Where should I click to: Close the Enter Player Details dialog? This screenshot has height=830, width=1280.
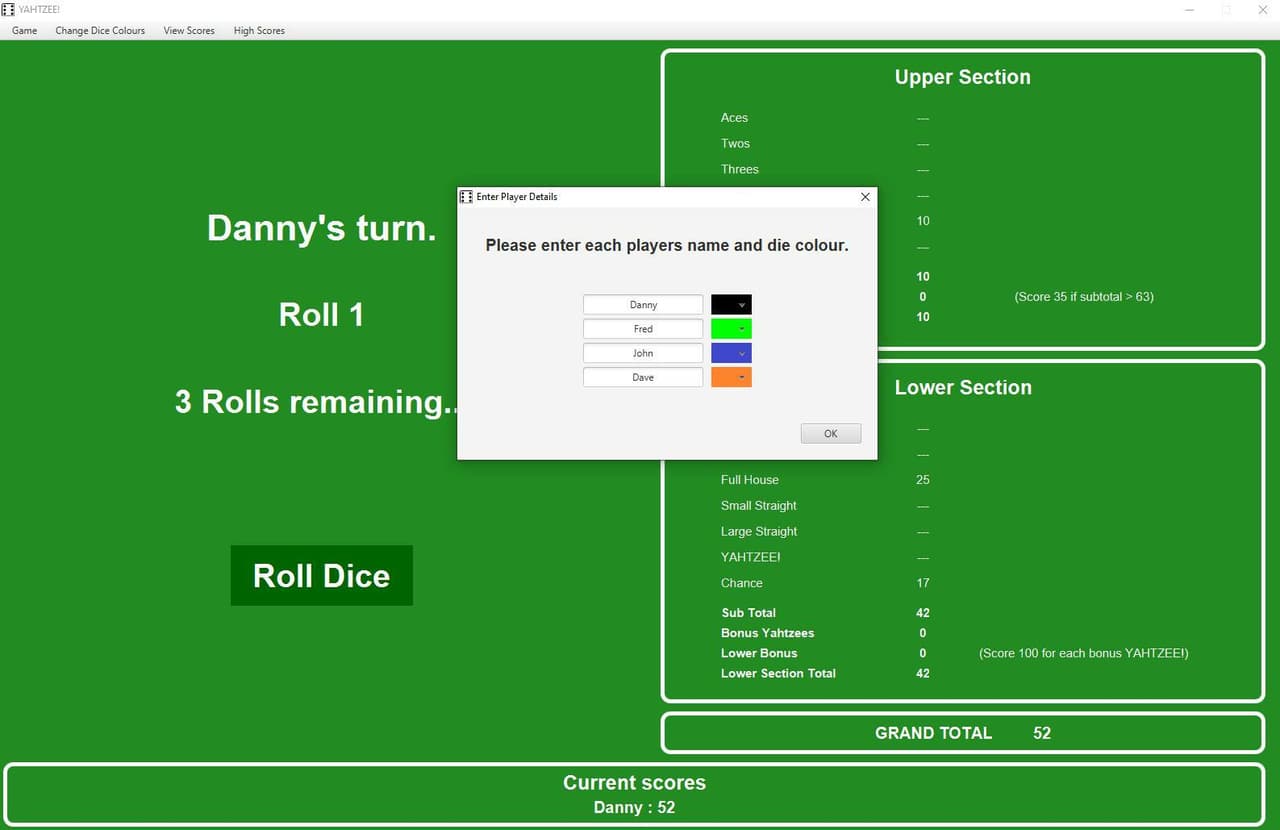(x=865, y=197)
